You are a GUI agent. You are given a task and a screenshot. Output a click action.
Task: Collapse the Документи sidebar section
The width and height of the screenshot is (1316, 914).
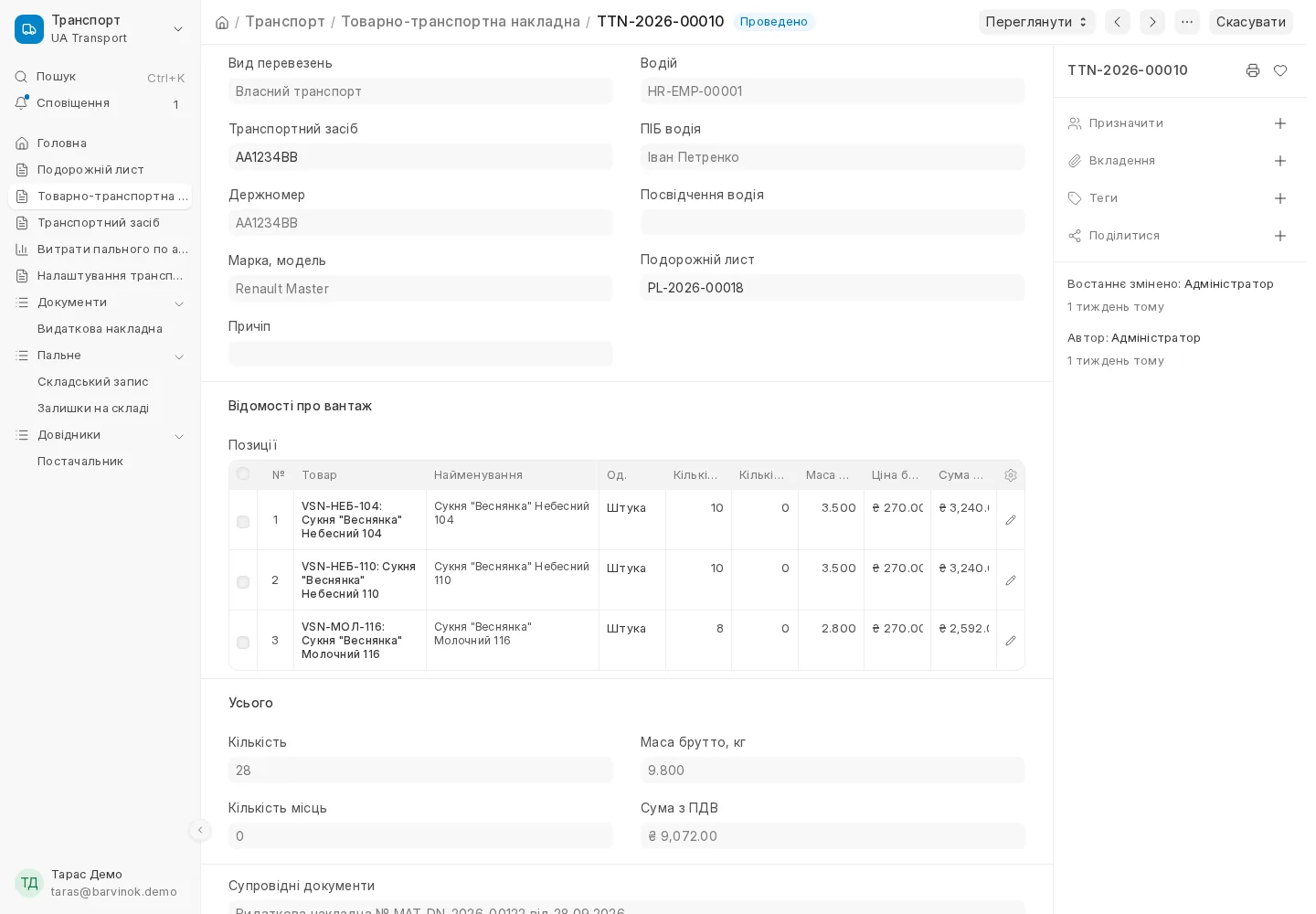(179, 303)
